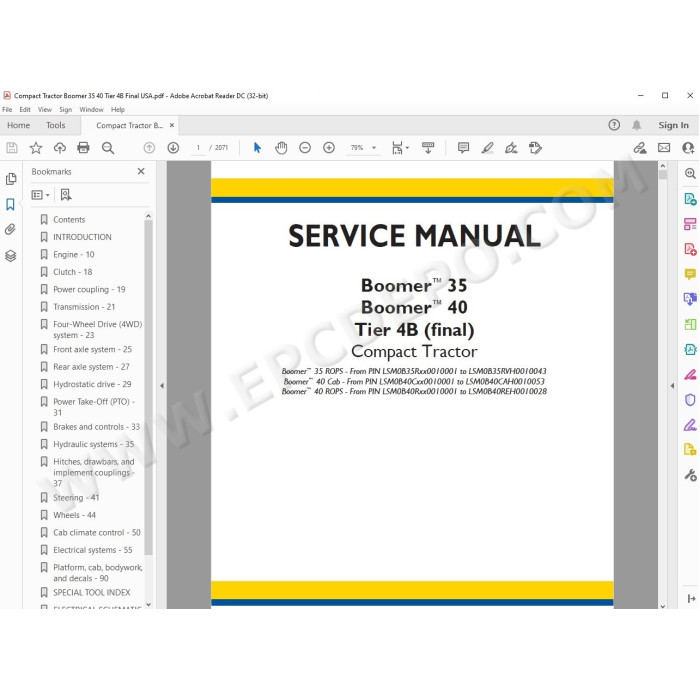Screen dimensions: 700x700
Task: Zoom in with plus button
Action: coord(329,148)
